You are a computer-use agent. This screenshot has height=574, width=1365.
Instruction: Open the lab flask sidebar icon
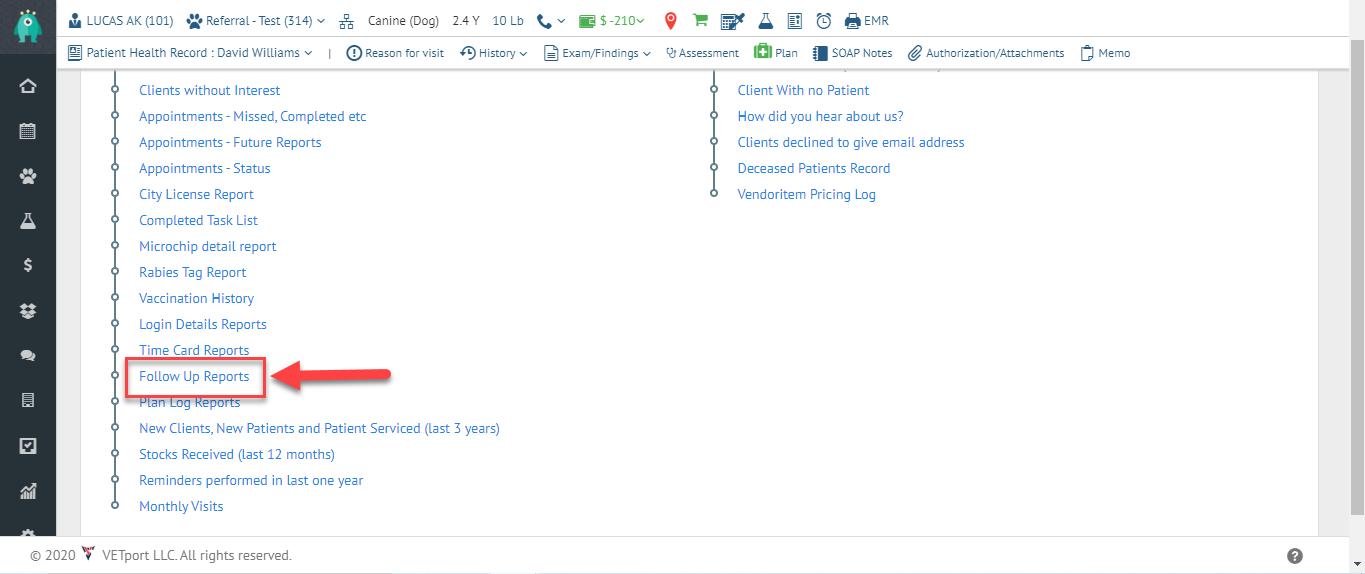point(28,221)
